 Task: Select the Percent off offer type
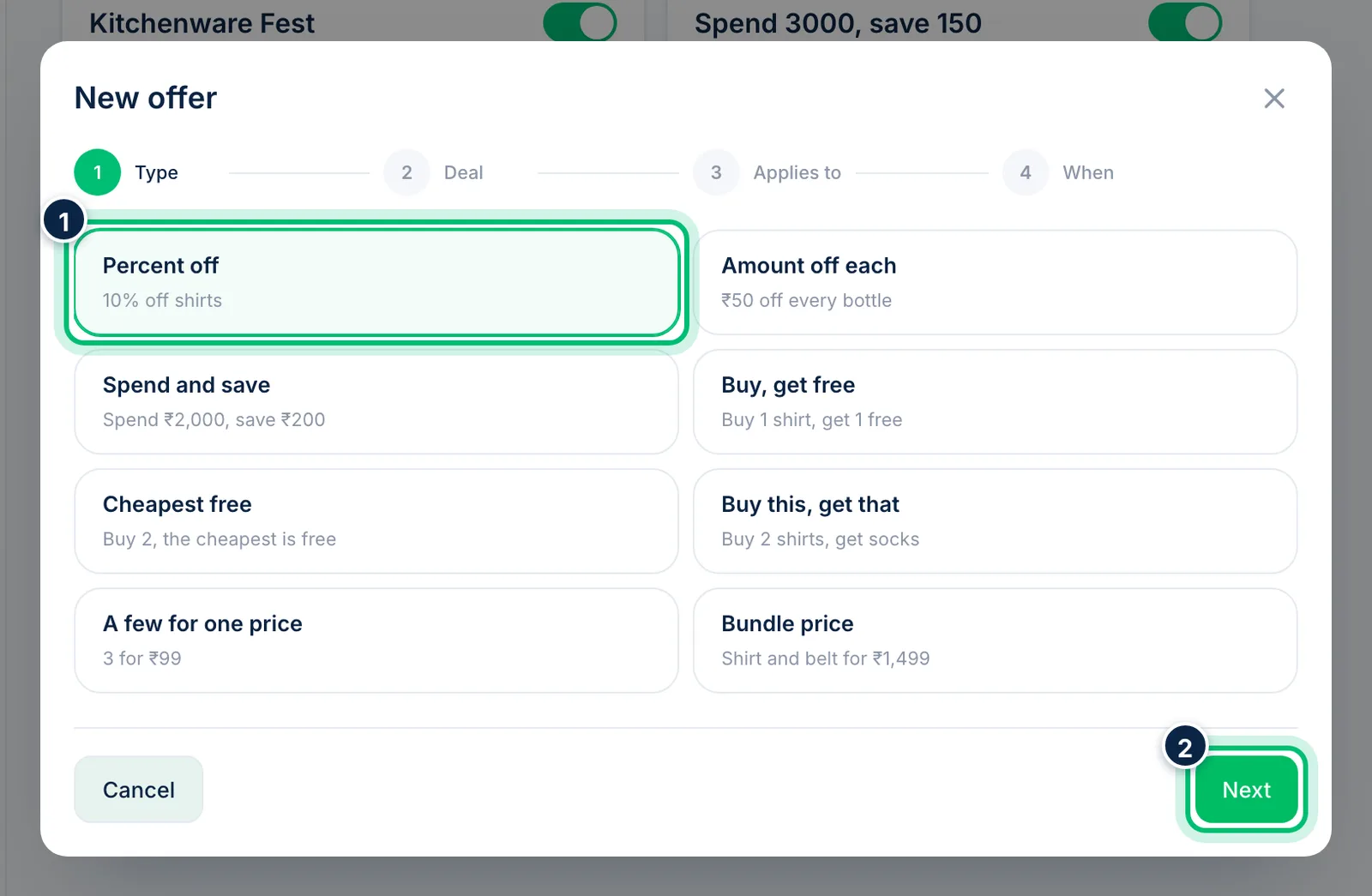click(376, 282)
